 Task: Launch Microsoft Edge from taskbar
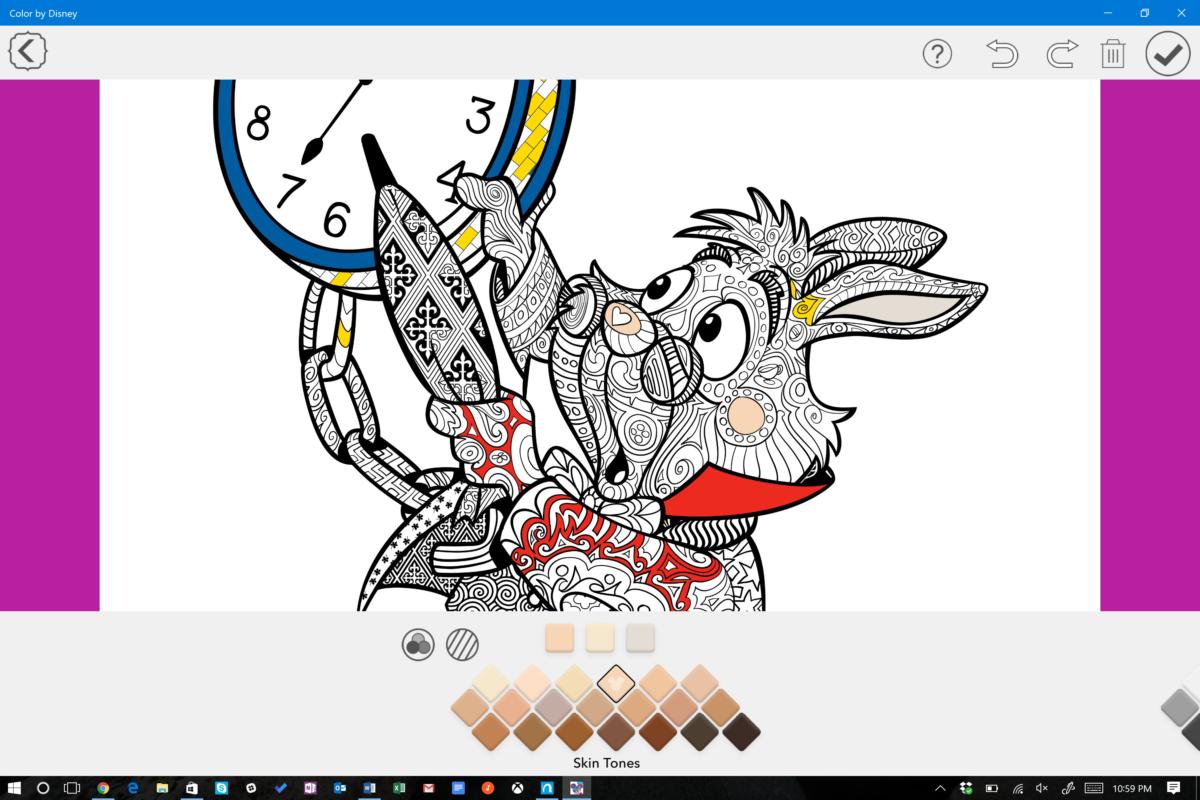(132, 788)
